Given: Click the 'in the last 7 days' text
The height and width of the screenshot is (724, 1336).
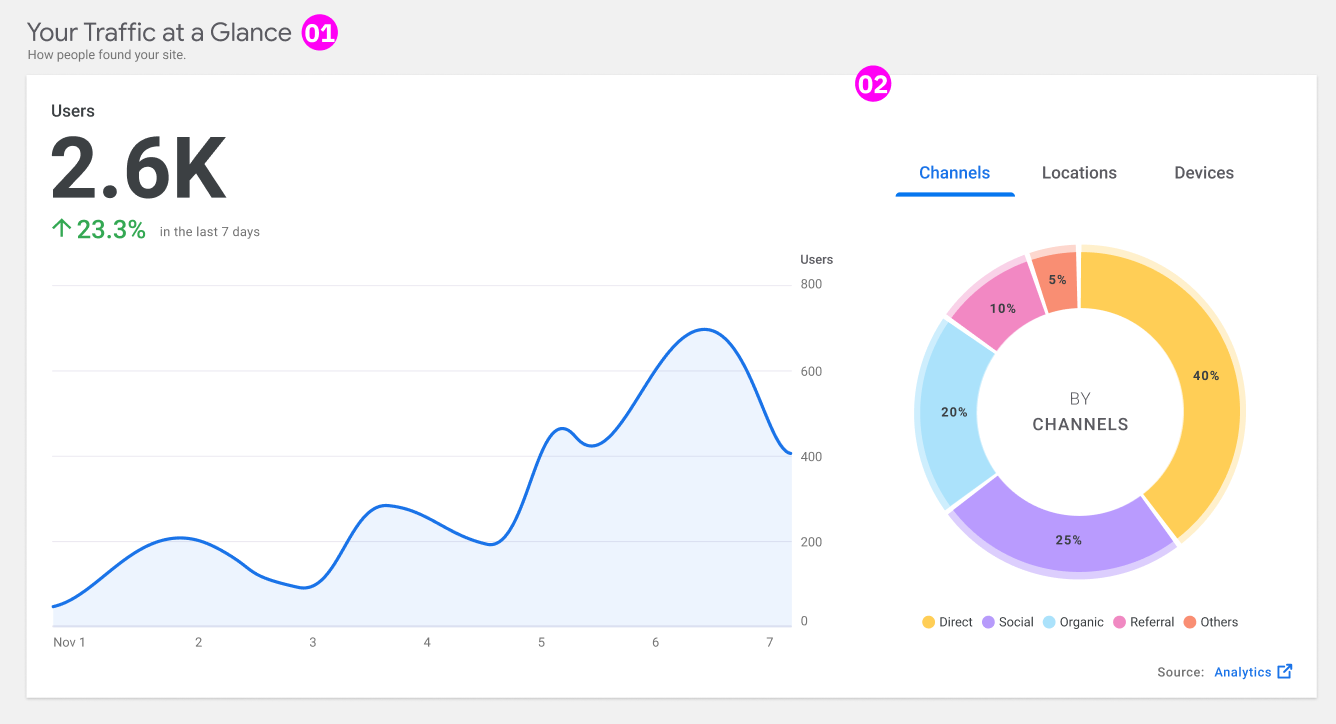Looking at the screenshot, I should 210,232.
